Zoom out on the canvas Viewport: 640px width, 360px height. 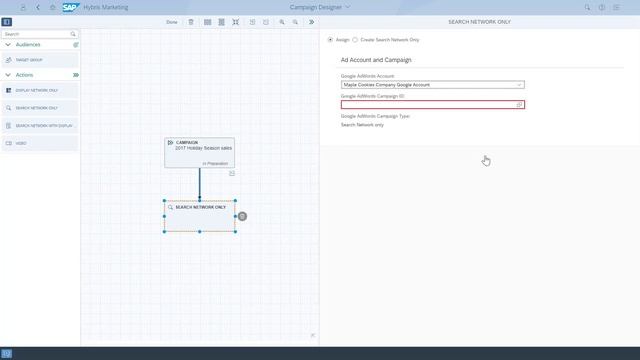(x=295, y=22)
